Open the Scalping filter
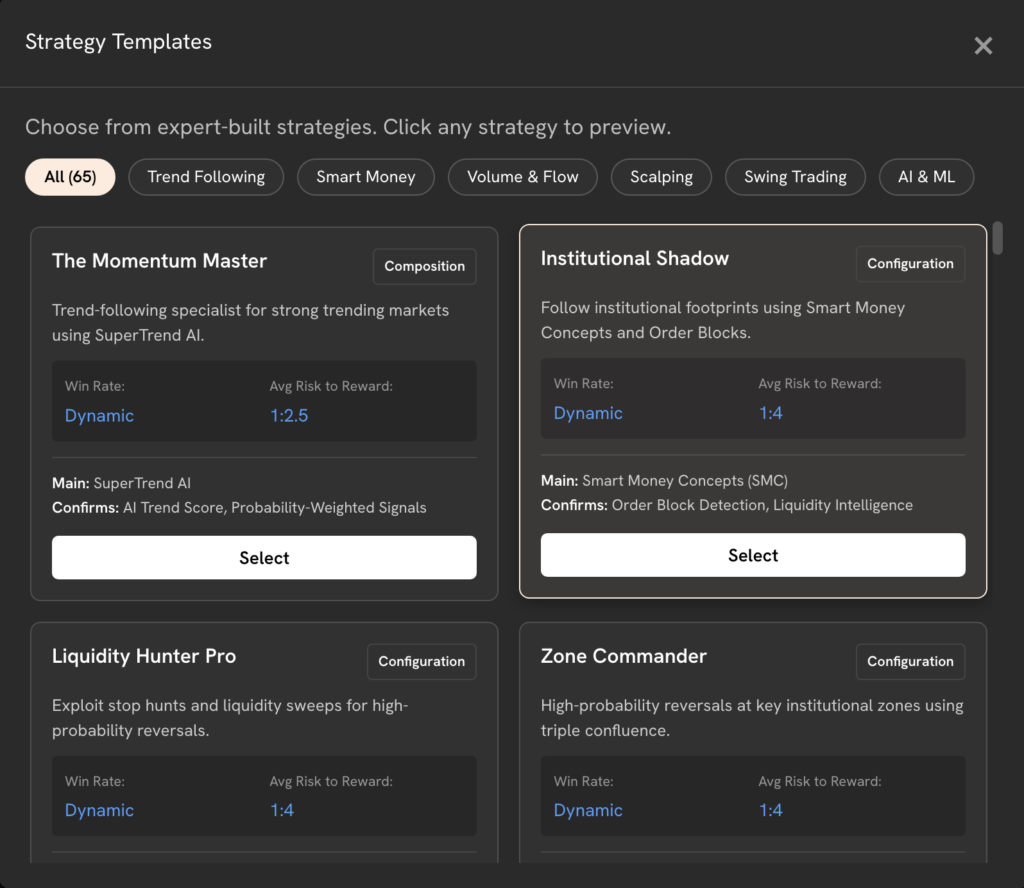Viewport: 1024px width, 888px height. pos(661,177)
